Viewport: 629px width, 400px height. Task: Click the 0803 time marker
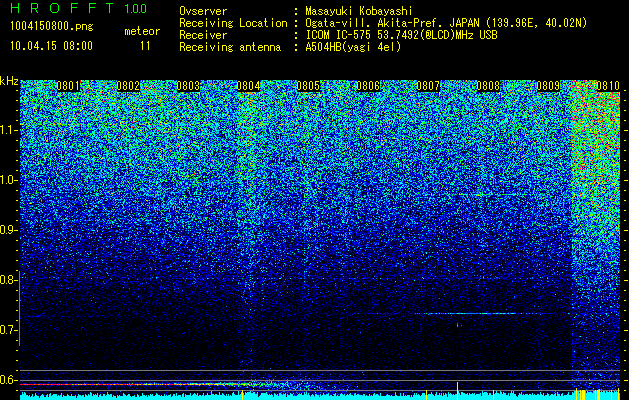188,86
